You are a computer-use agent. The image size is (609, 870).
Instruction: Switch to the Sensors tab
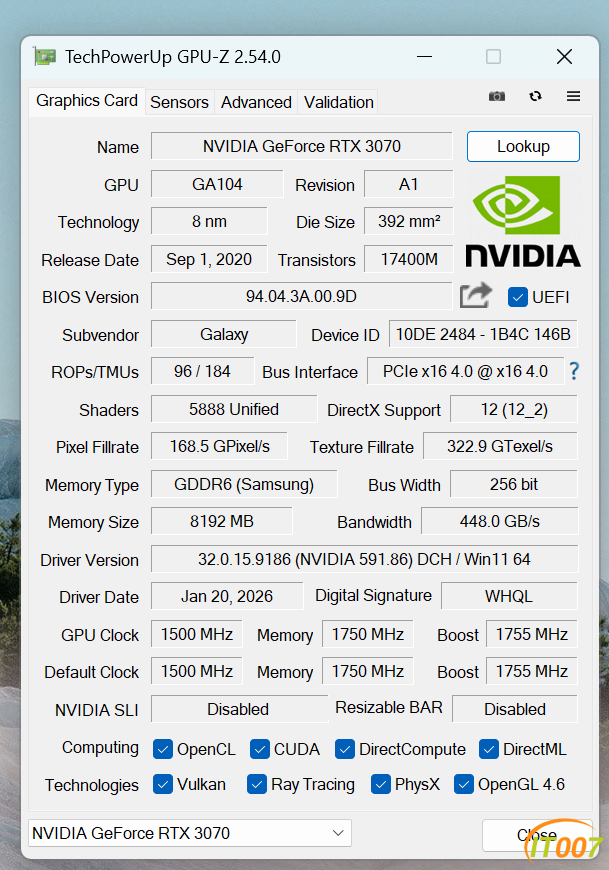click(179, 102)
